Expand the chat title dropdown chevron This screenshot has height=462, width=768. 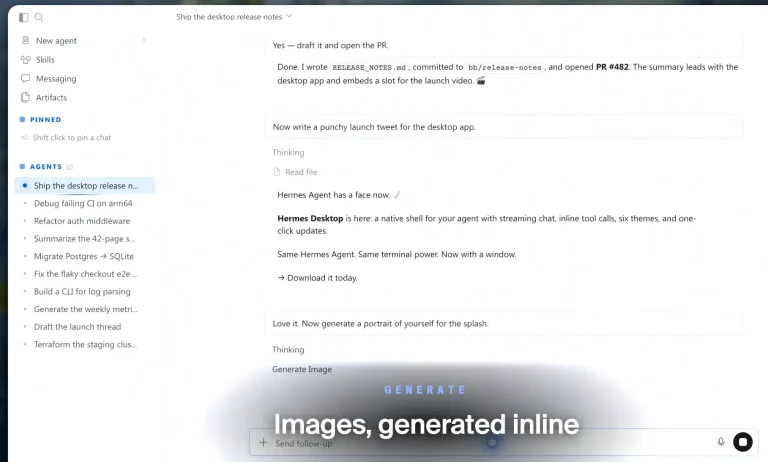pyautogui.click(x=289, y=16)
